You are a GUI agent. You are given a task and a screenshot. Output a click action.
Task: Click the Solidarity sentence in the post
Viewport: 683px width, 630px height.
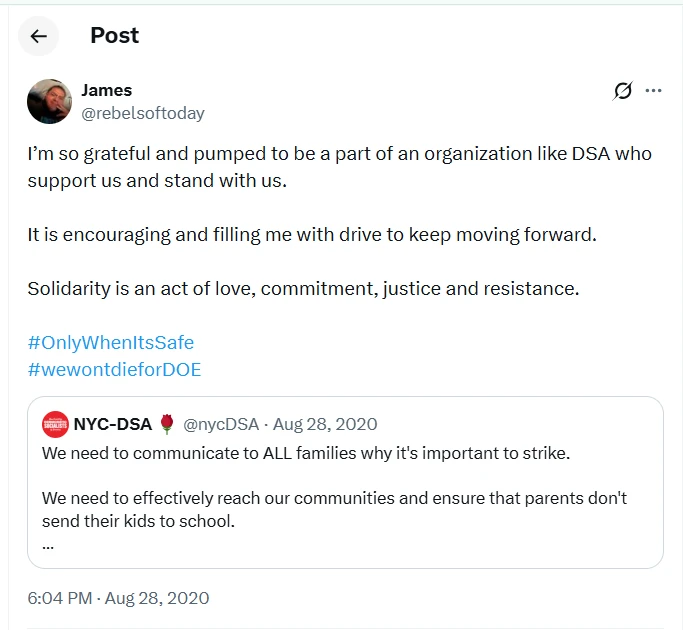click(303, 288)
